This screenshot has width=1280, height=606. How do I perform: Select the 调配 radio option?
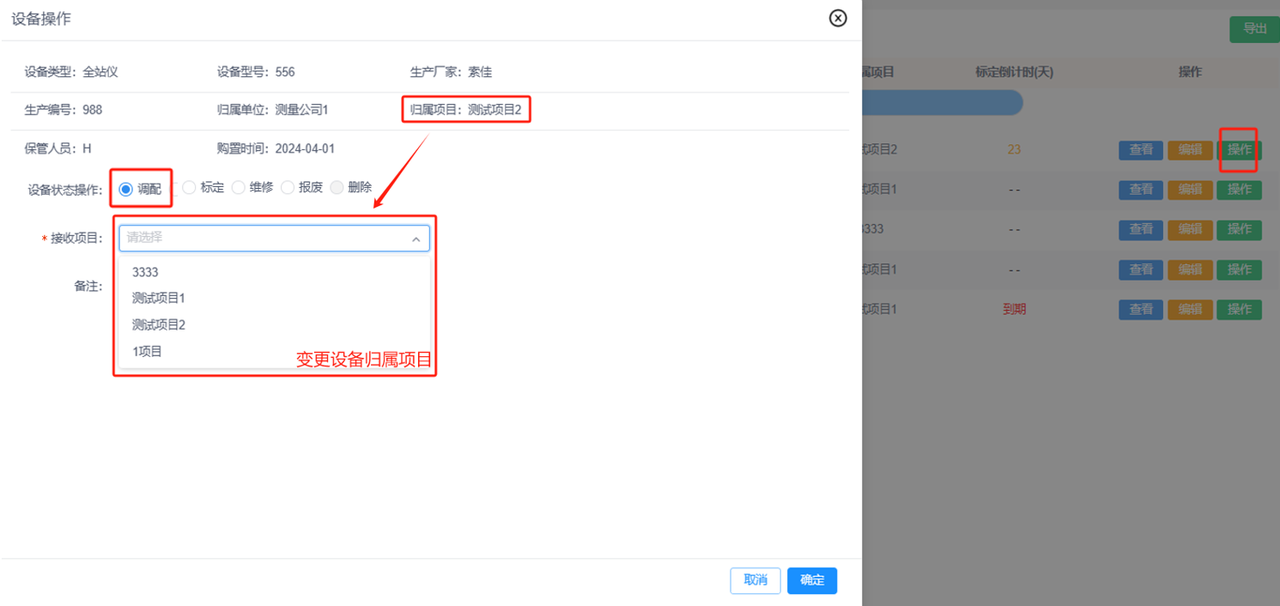(x=126, y=188)
